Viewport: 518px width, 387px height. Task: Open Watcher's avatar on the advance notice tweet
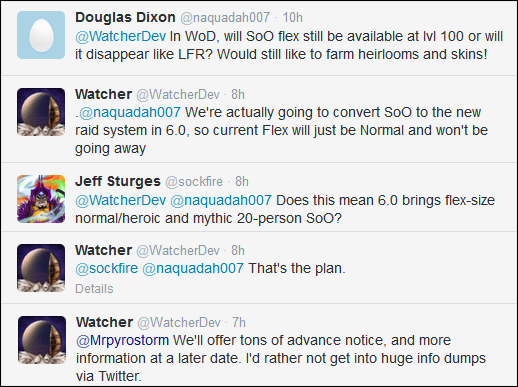pos(42,340)
